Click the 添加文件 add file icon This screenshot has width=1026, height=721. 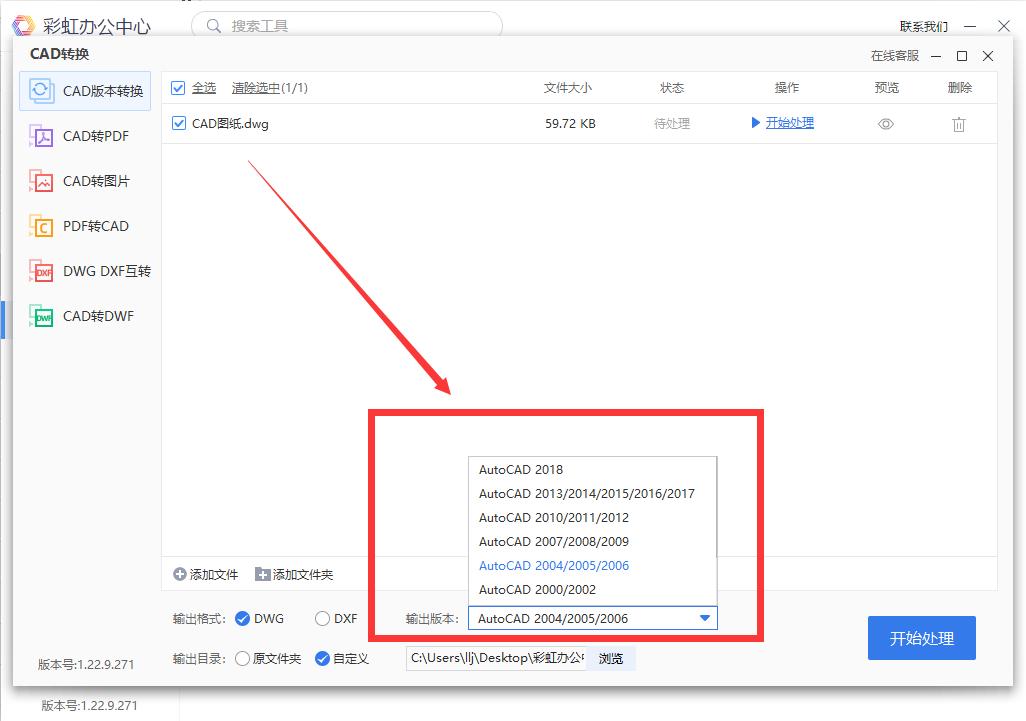click(179, 574)
